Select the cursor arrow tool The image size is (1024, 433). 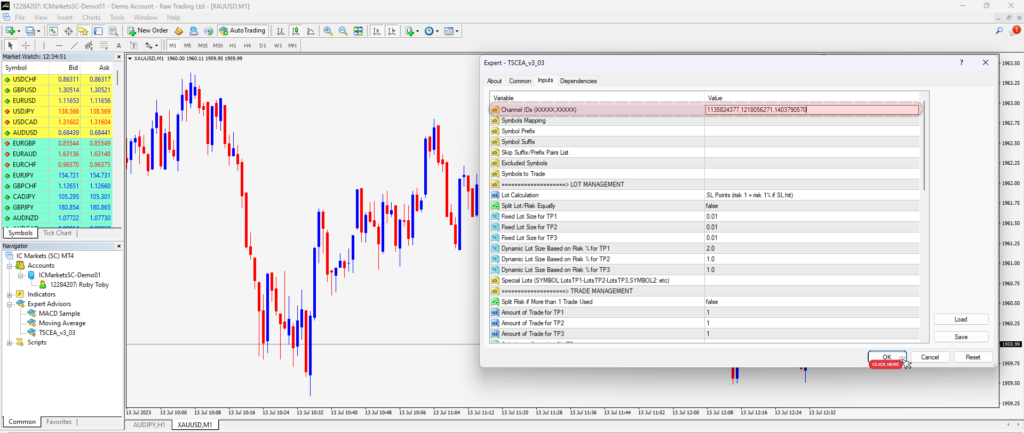coord(10,45)
